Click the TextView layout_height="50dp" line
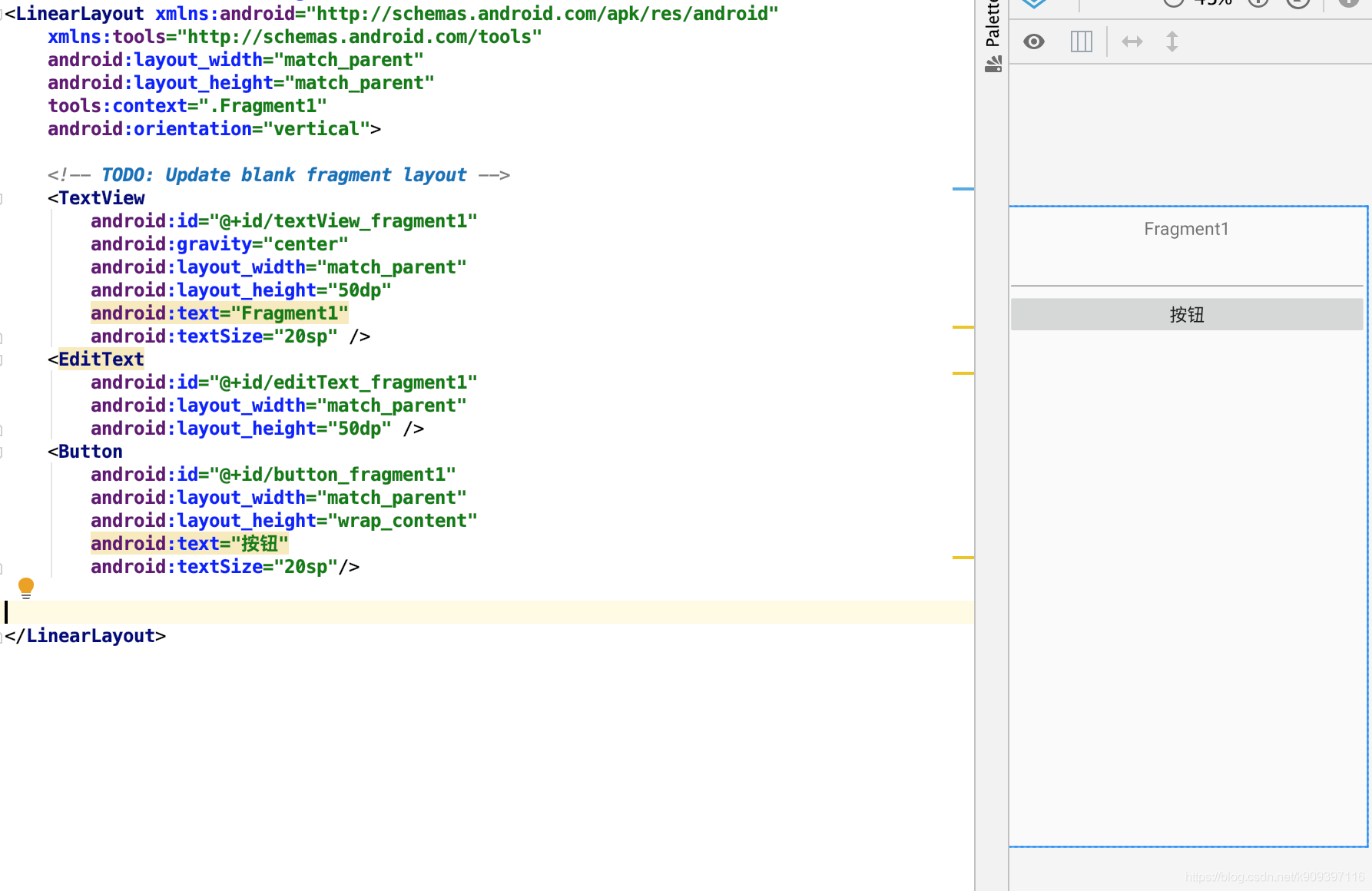This screenshot has height=891, width=1372. tap(241, 290)
